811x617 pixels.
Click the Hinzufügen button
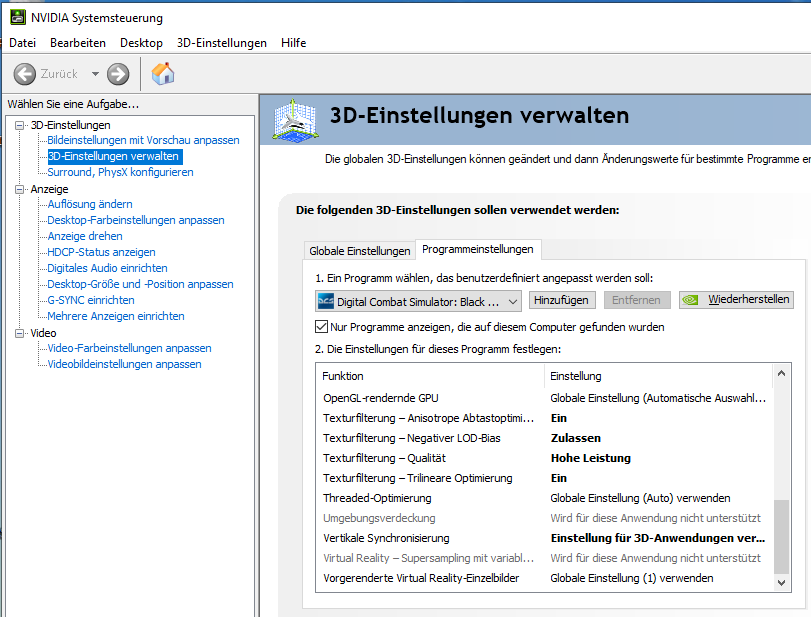pyautogui.click(x=561, y=300)
